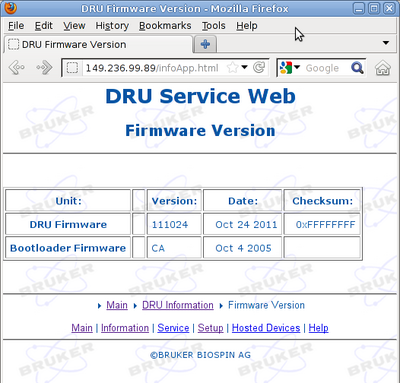Click the DRU Information breadcrumb link
Viewport: 400px width, 383px height.
click(x=178, y=305)
